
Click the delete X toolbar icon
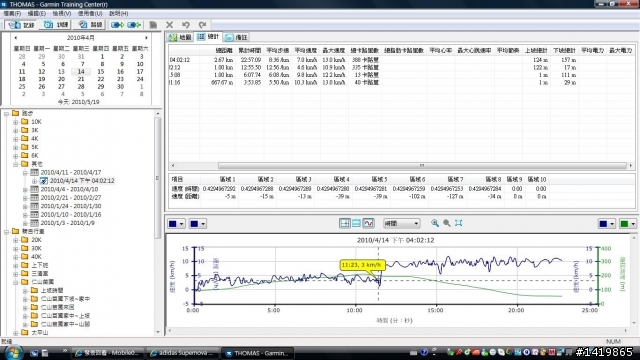point(169,25)
